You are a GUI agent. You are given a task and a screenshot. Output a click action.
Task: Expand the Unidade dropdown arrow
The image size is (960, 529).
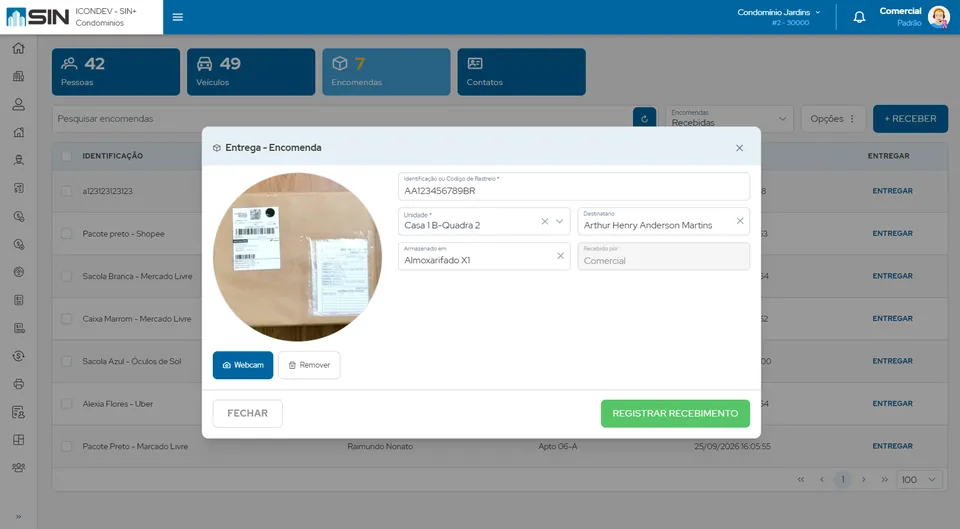[x=559, y=222]
